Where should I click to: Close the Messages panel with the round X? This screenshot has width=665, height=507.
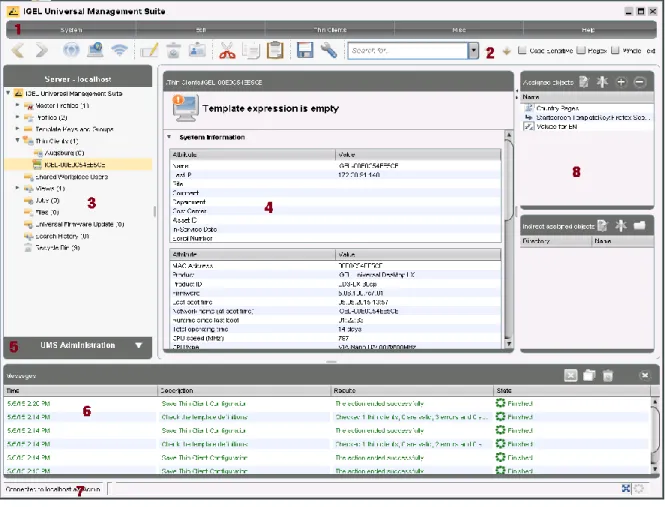645,375
